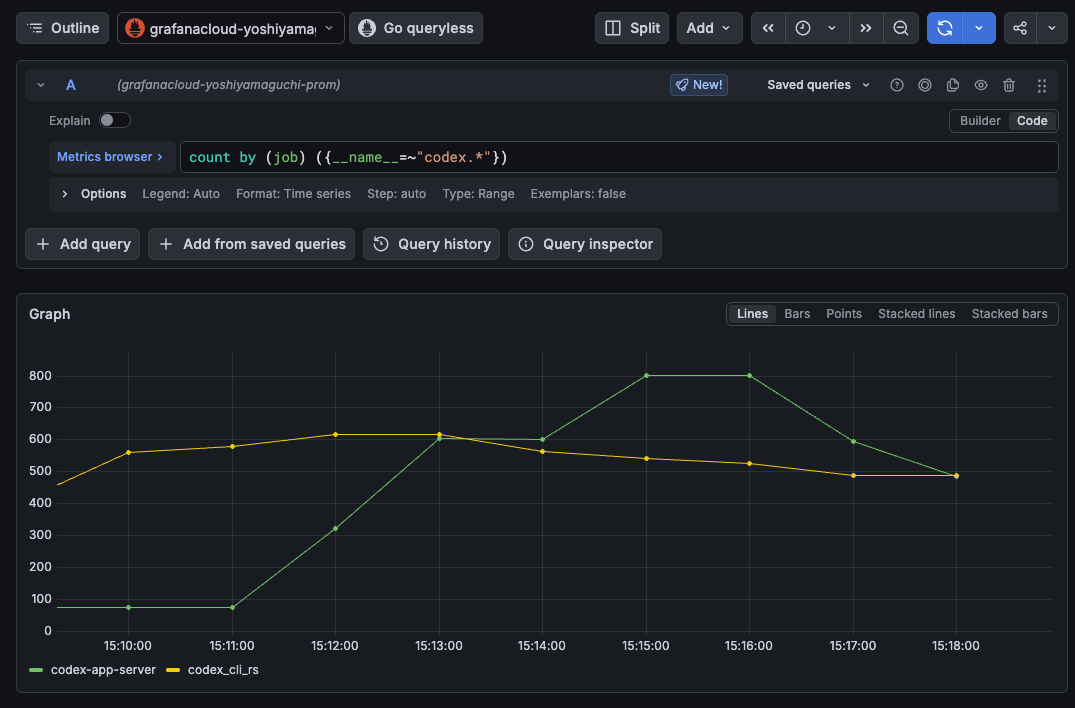Split the Explore pane
This screenshot has height=708, width=1075.
pyautogui.click(x=631, y=28)
